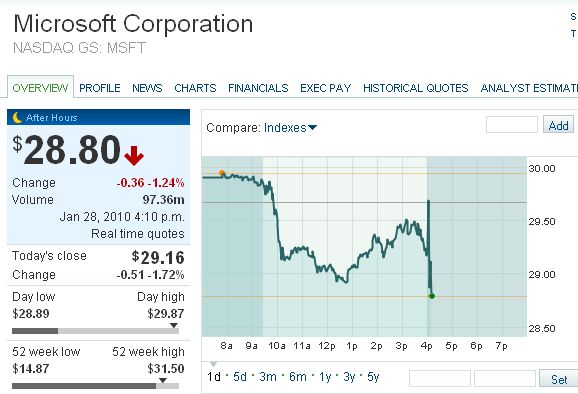Click the 52 week range triangle marker

point(163,380)
